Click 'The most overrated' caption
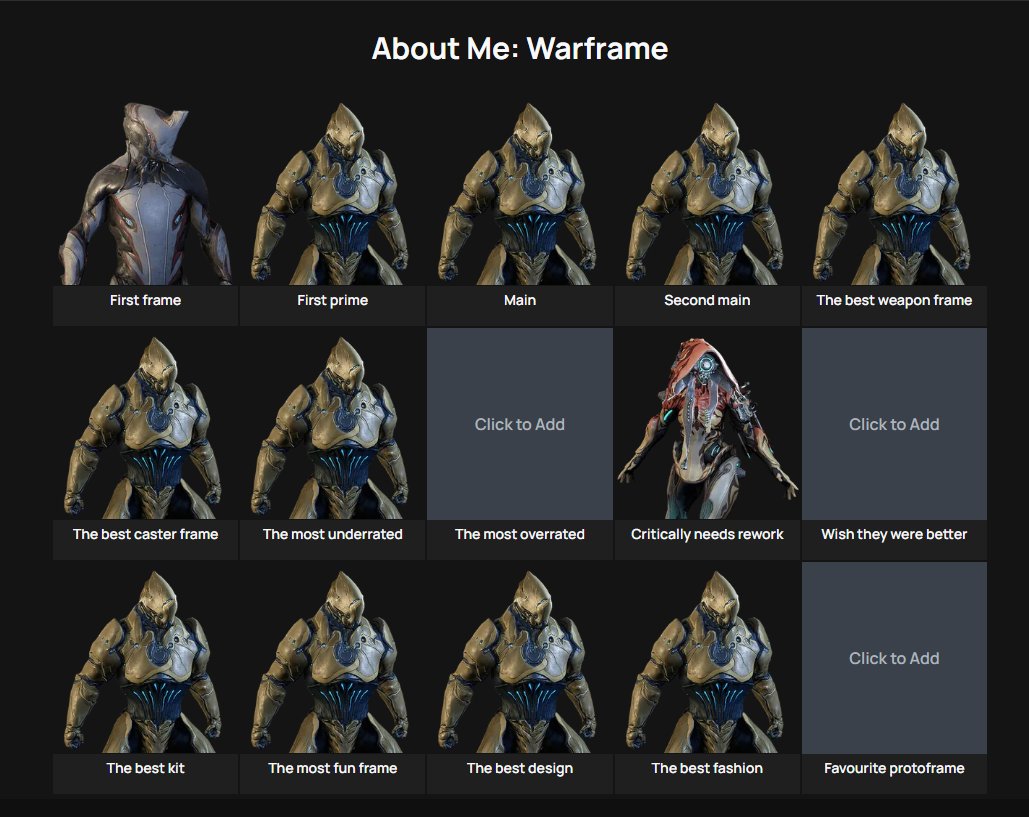 [x=520, y=534]
